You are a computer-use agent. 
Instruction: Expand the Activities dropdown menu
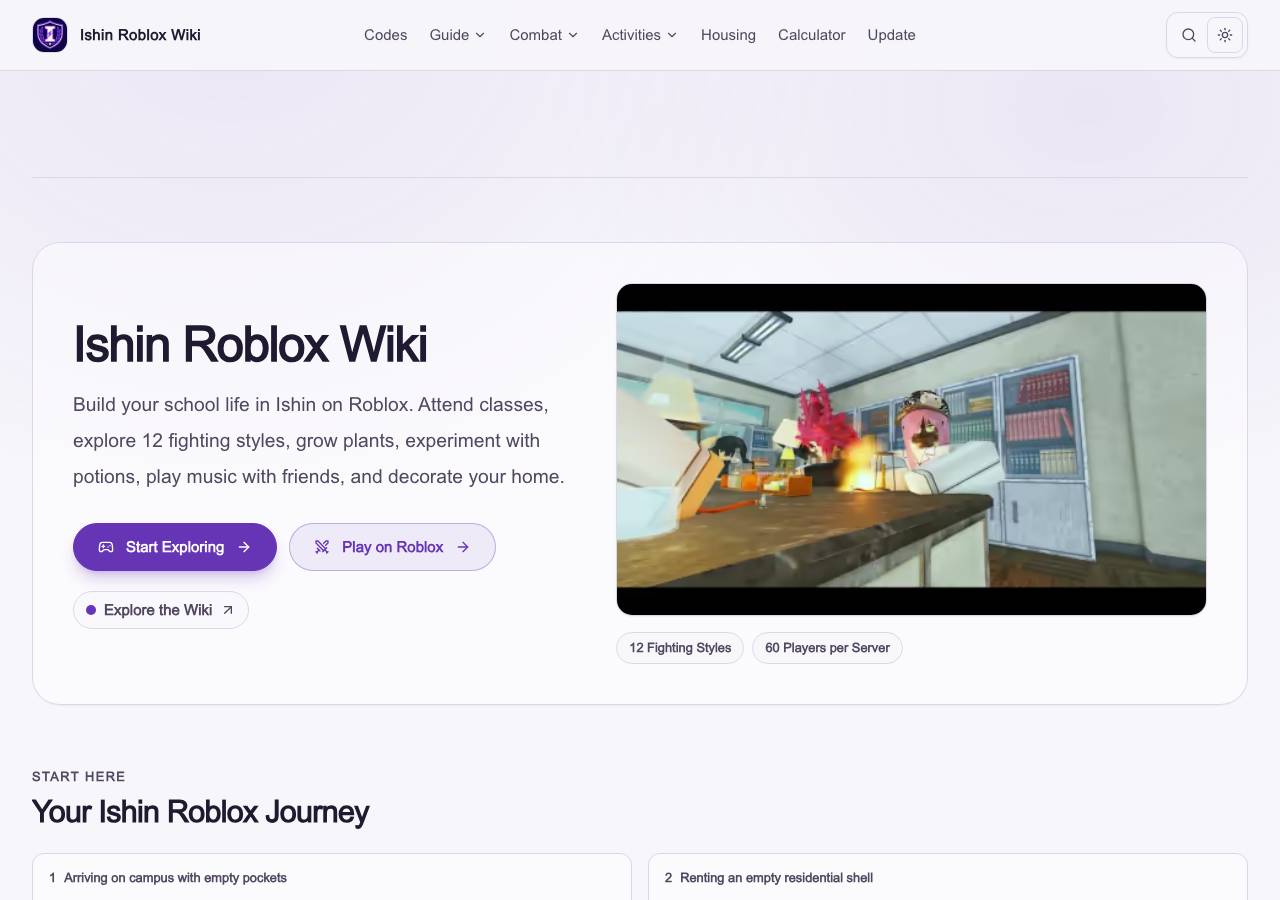pos(640,35)
